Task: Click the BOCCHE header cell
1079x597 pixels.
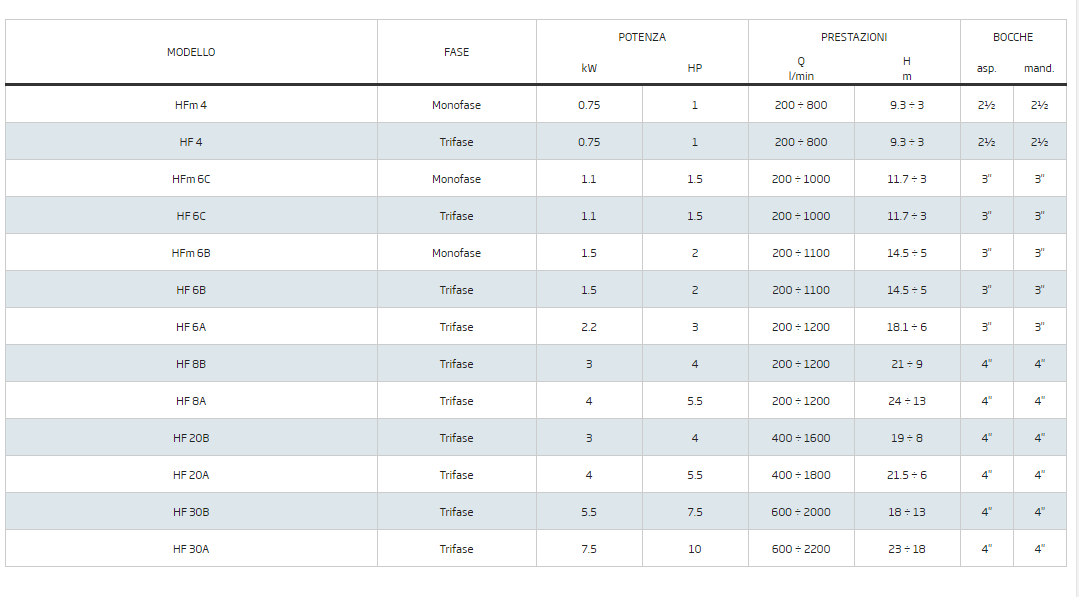Action: pos(1013,37)
